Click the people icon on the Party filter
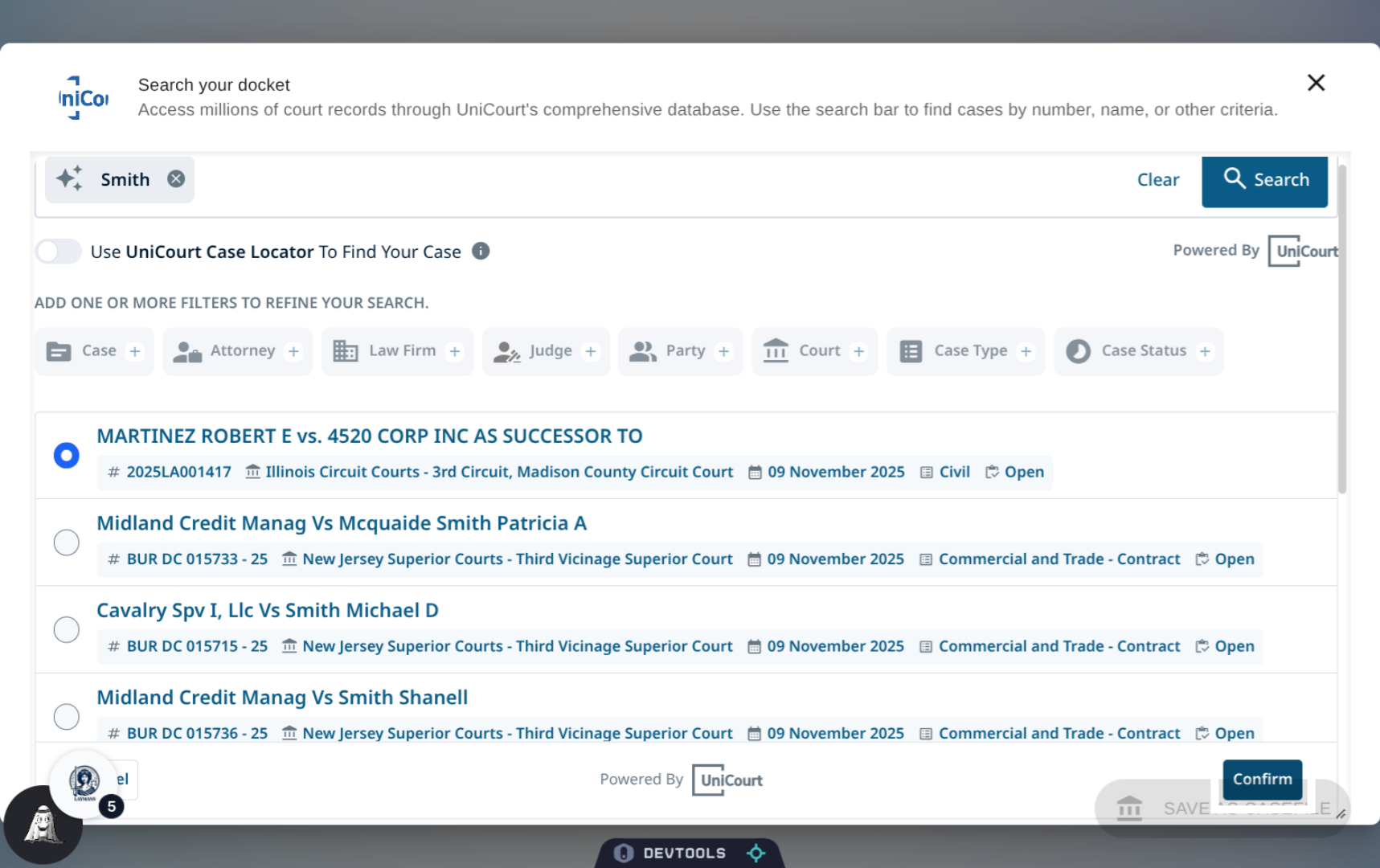Screen dimensions: 1380x868 pos(643,351)
